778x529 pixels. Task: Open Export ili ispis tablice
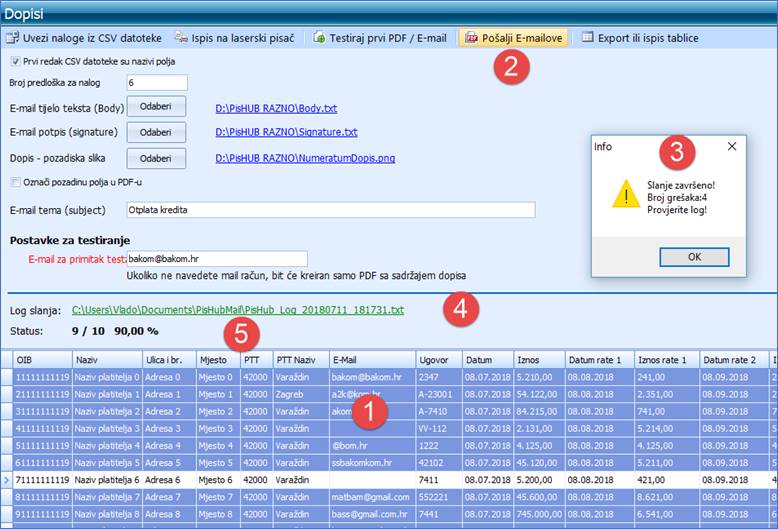click(x=641, y=38)
